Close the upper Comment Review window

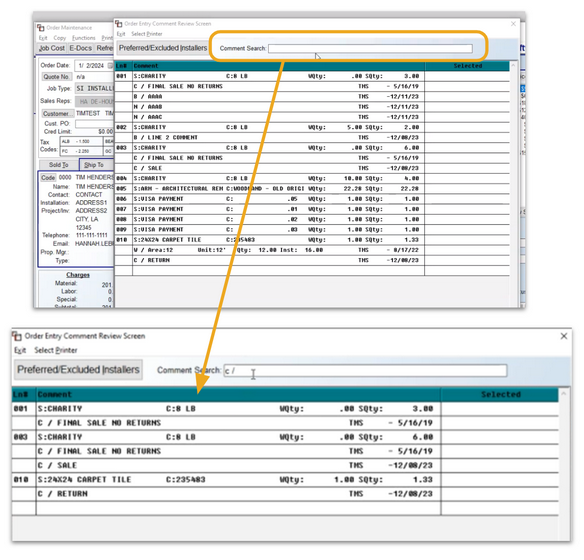click(x=513, y=23)
